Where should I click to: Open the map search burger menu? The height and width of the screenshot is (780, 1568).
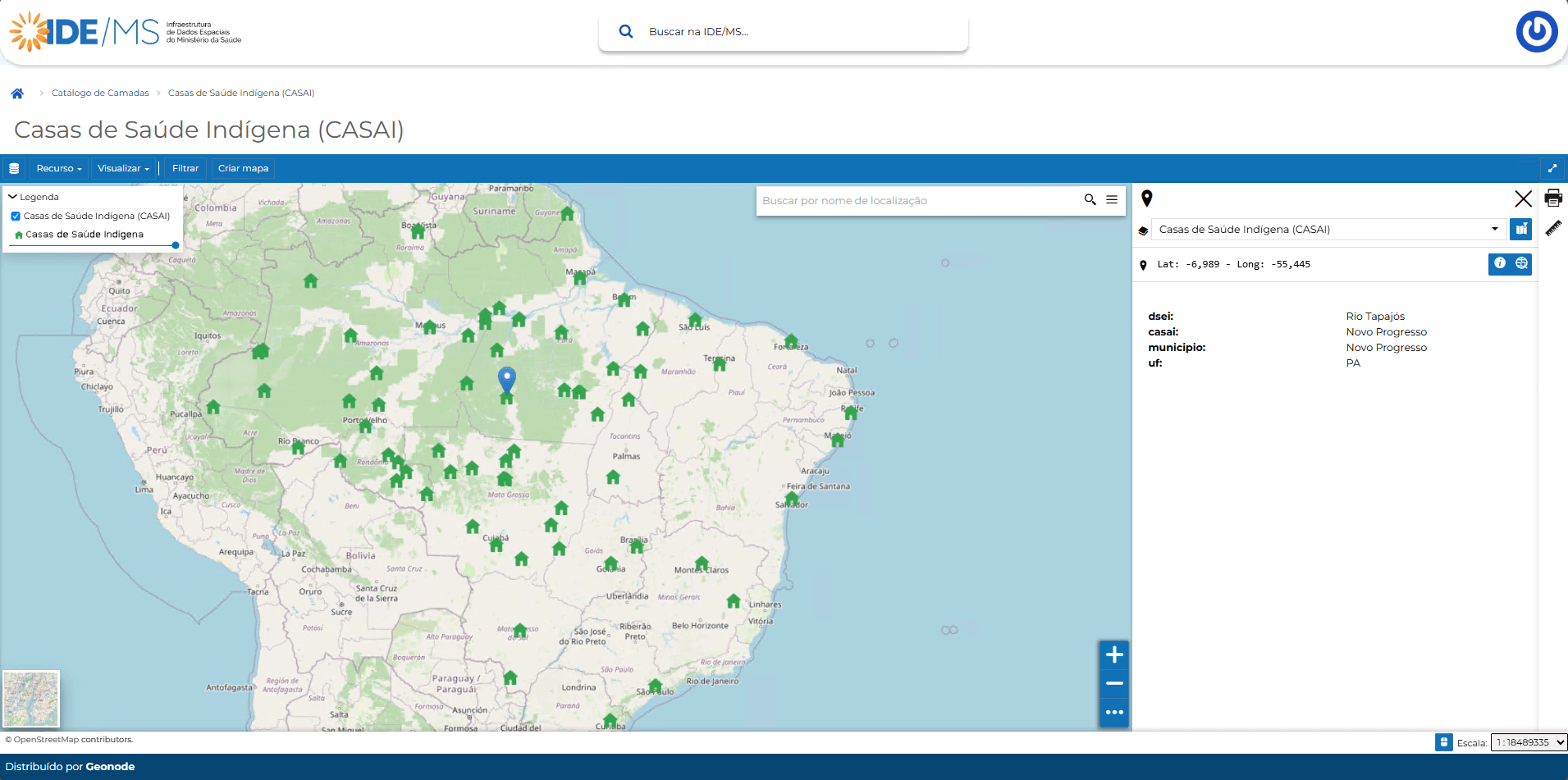[x=1112, y=199]
